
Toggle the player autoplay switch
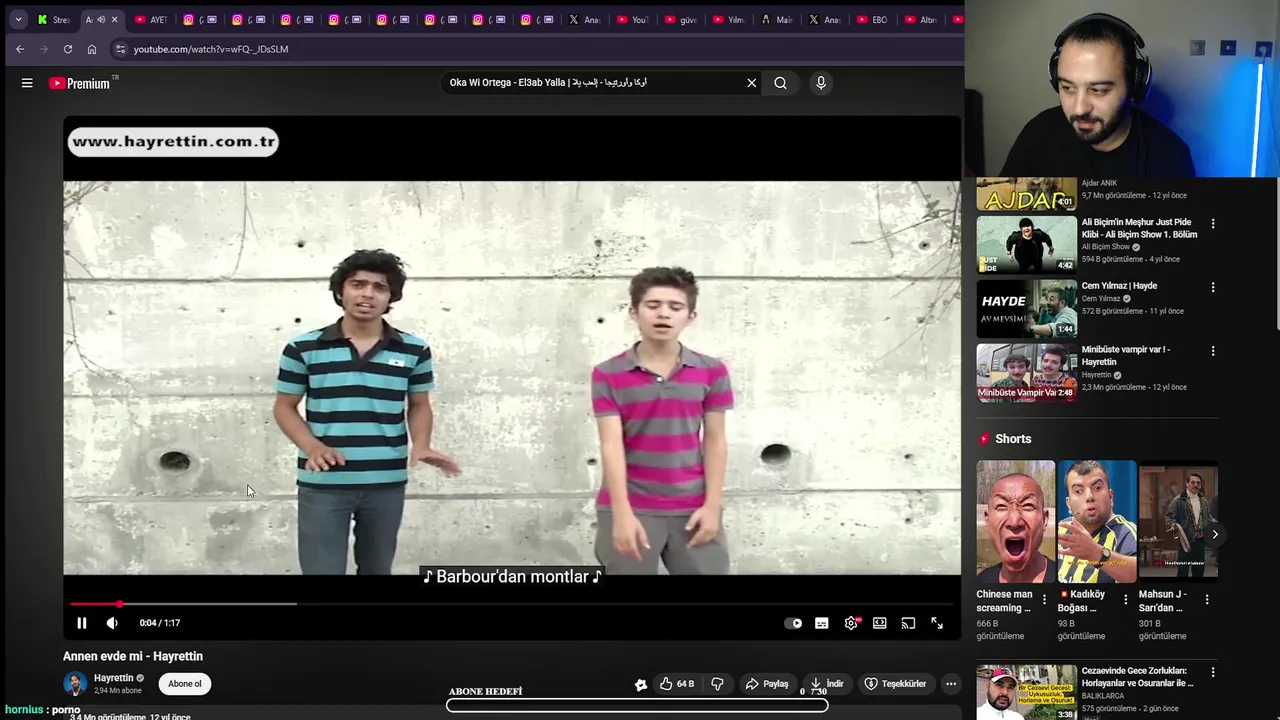(793, 623)
